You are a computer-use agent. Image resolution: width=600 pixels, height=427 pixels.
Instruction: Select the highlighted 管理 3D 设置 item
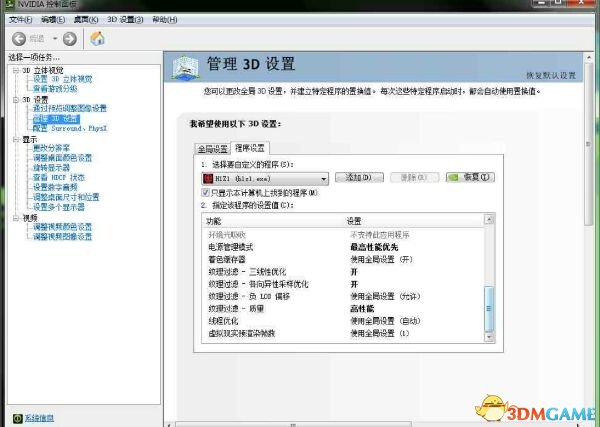pyautogui.click(x=56, y=118)
